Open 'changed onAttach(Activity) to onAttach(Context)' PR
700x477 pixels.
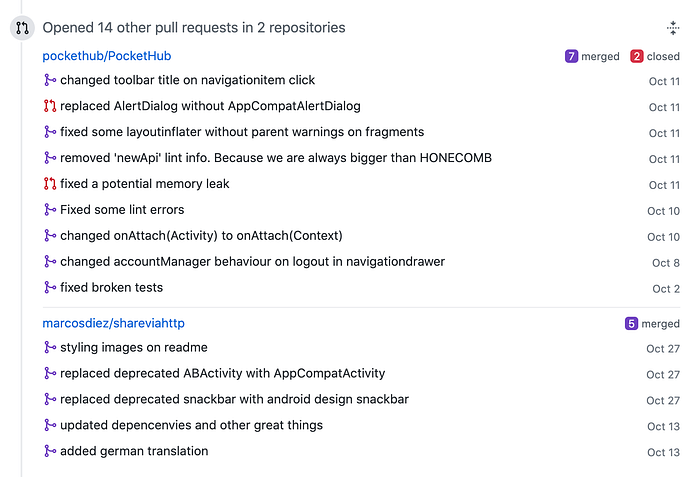(201, 235)
